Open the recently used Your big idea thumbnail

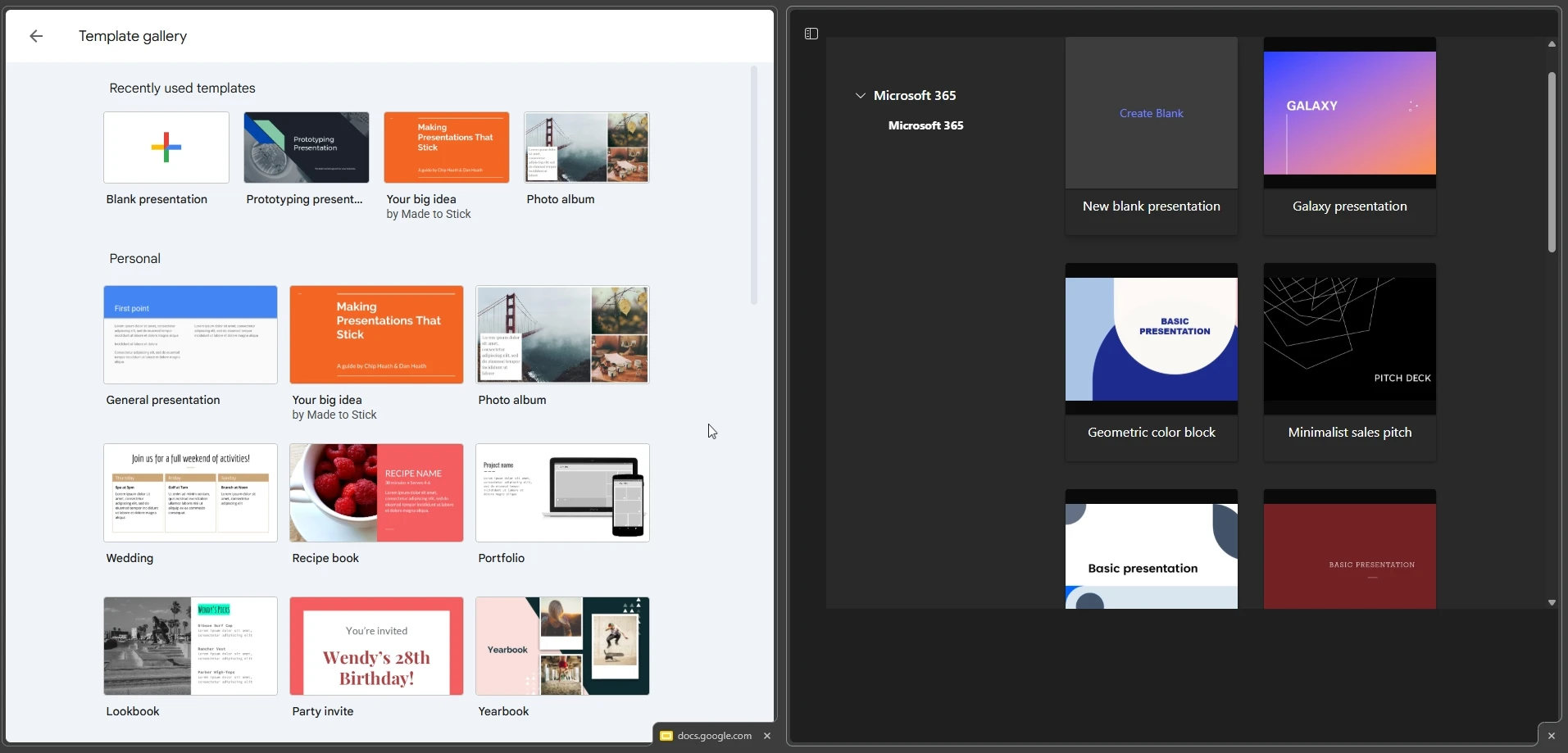point(447,147)
